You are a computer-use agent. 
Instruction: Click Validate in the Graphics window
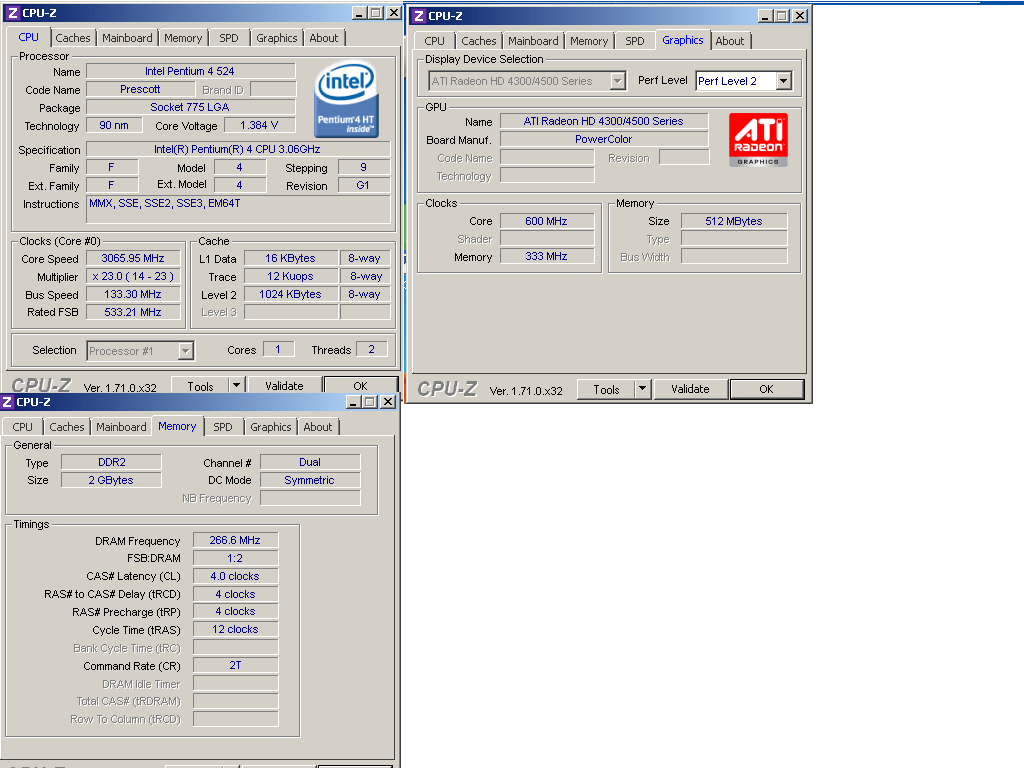690,389
